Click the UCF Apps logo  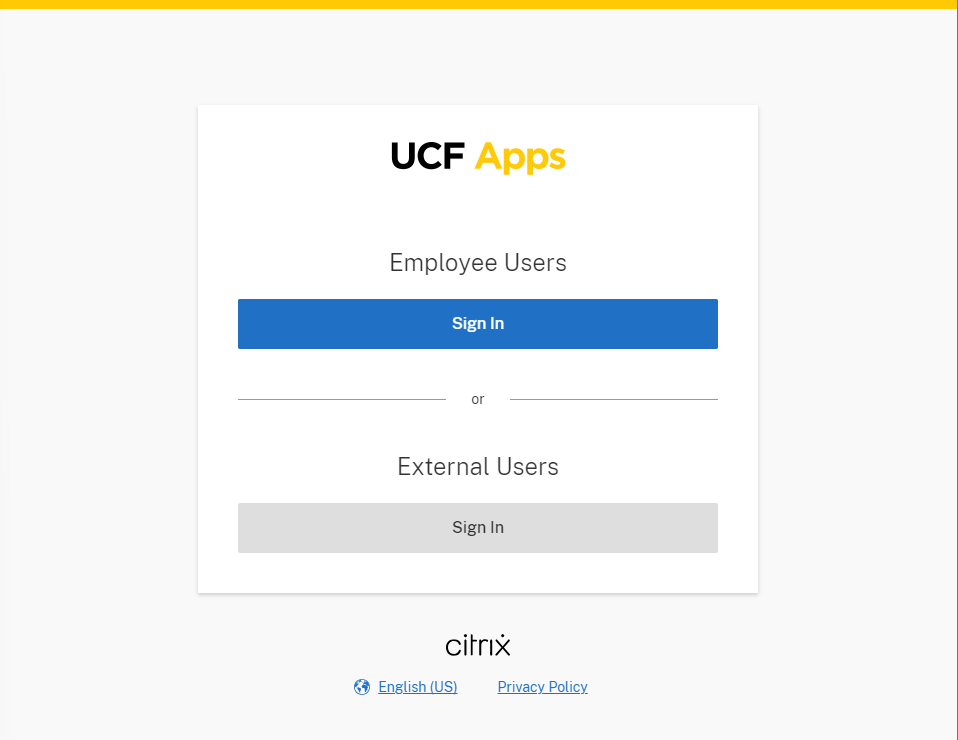[478, 157]
